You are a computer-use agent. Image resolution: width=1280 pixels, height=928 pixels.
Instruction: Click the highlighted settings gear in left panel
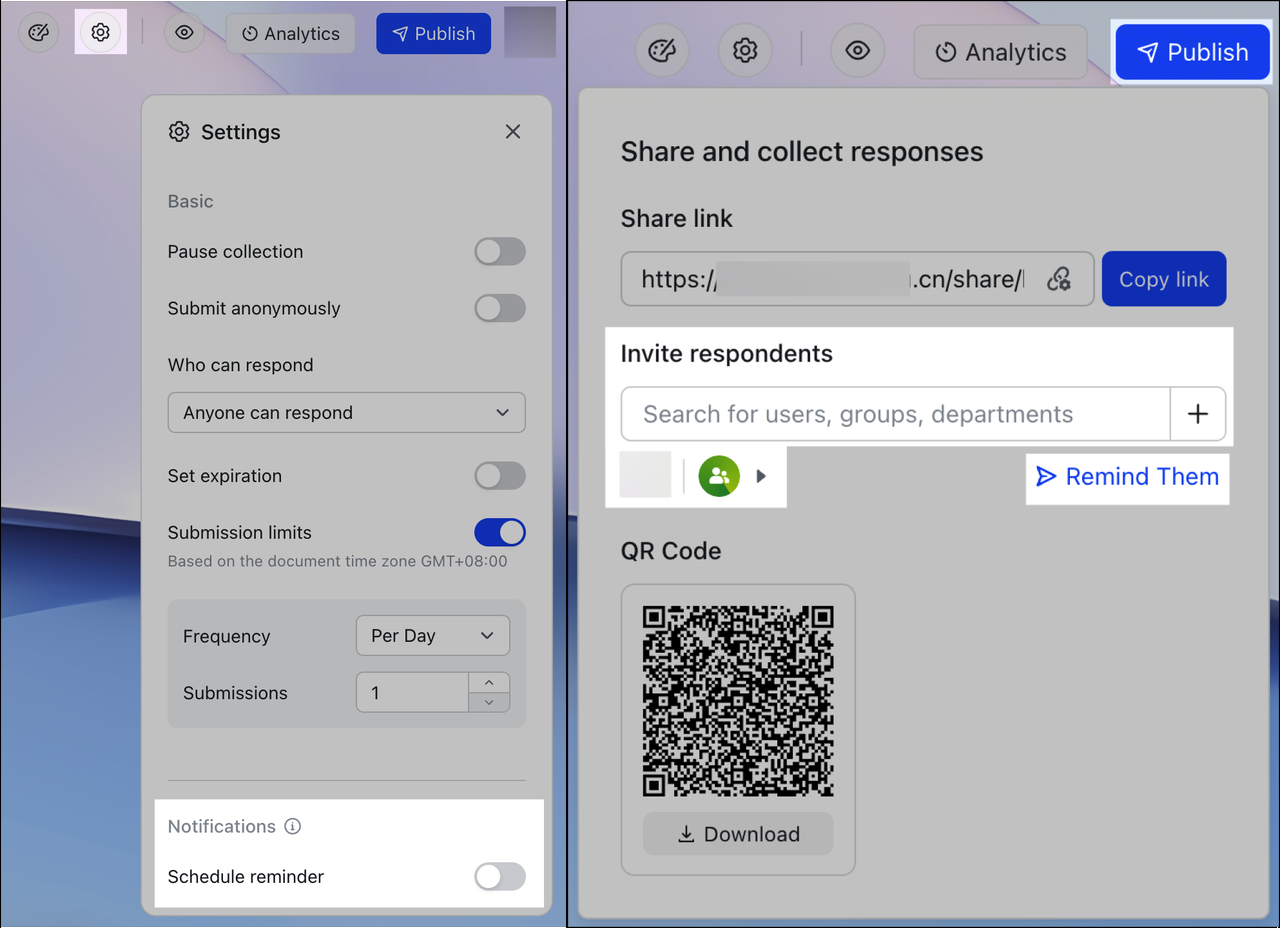tap(100, 33)
